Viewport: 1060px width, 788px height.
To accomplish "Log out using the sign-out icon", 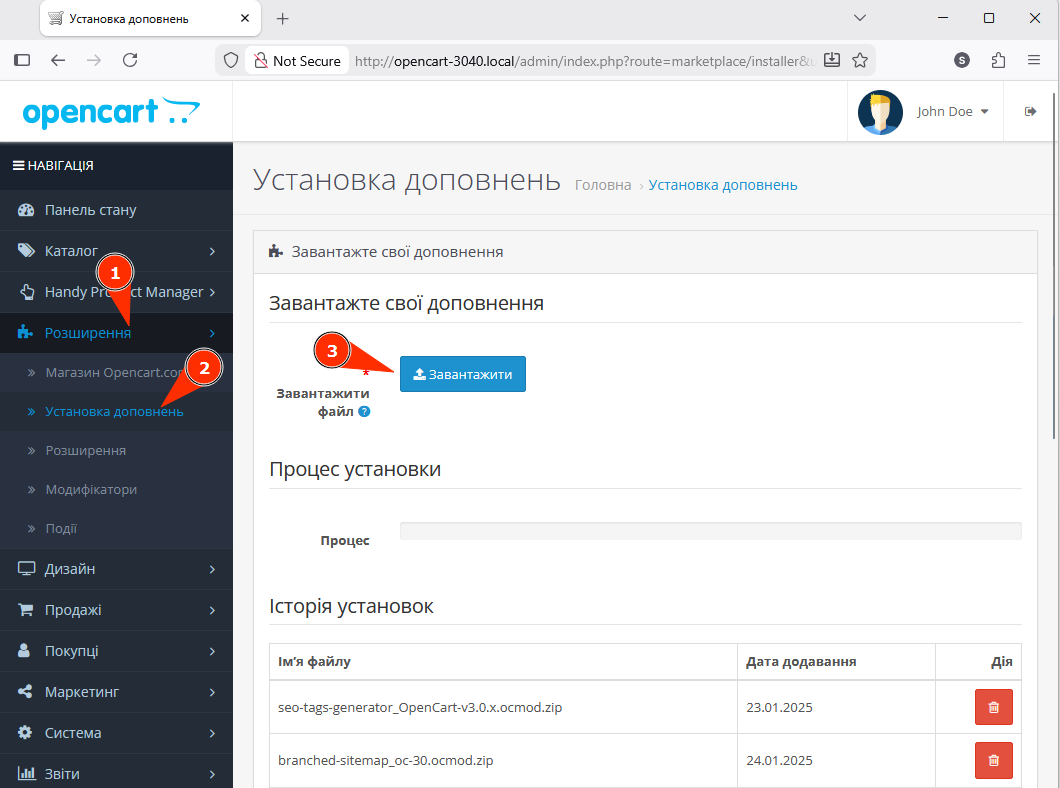I will coord(1030,112).
